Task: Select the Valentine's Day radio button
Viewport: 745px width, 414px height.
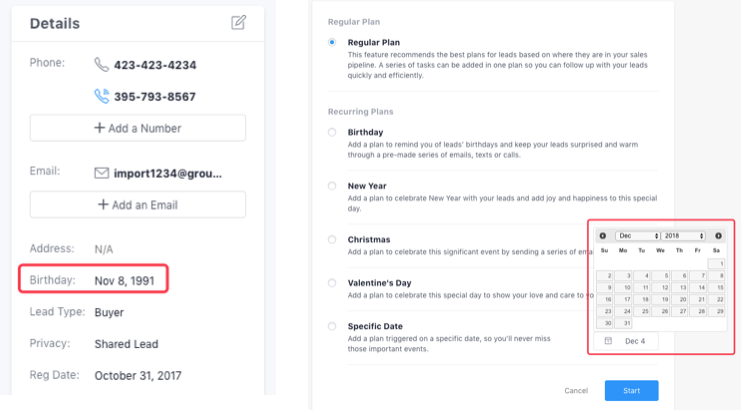Action: tap(332, 283)
